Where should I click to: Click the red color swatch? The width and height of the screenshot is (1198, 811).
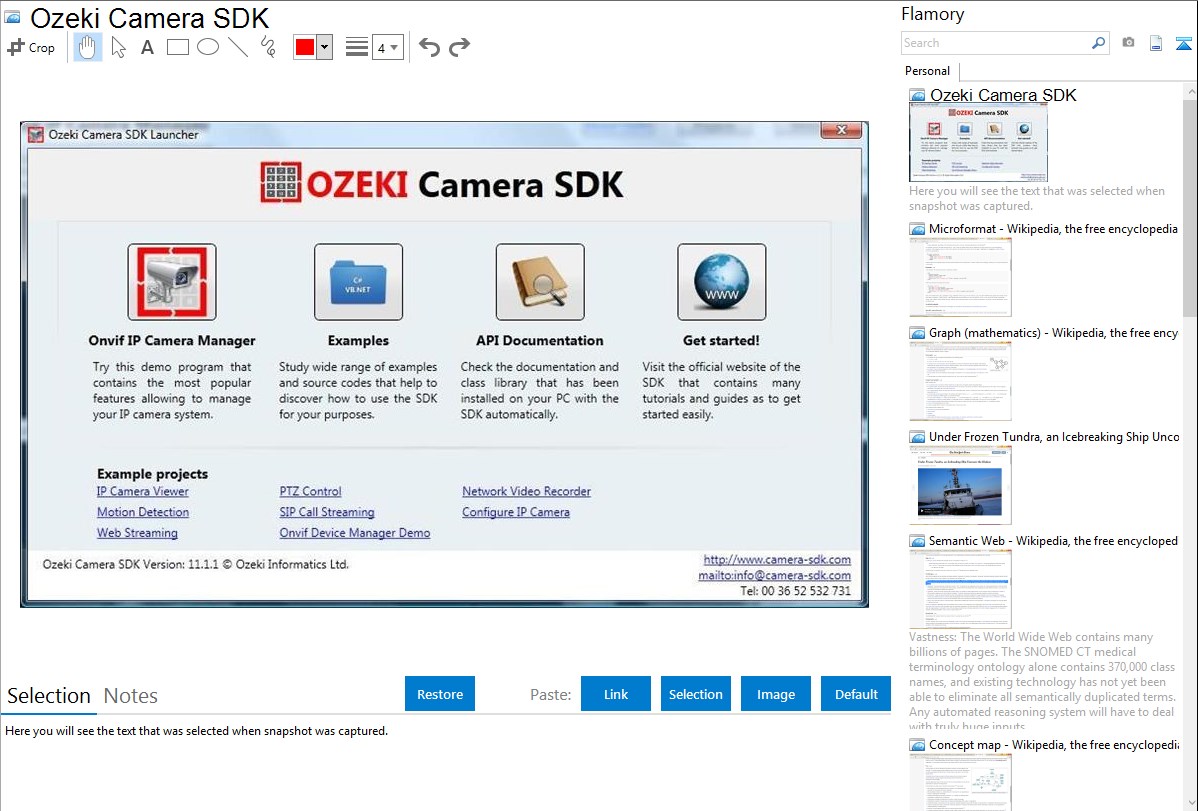(305, 47)
